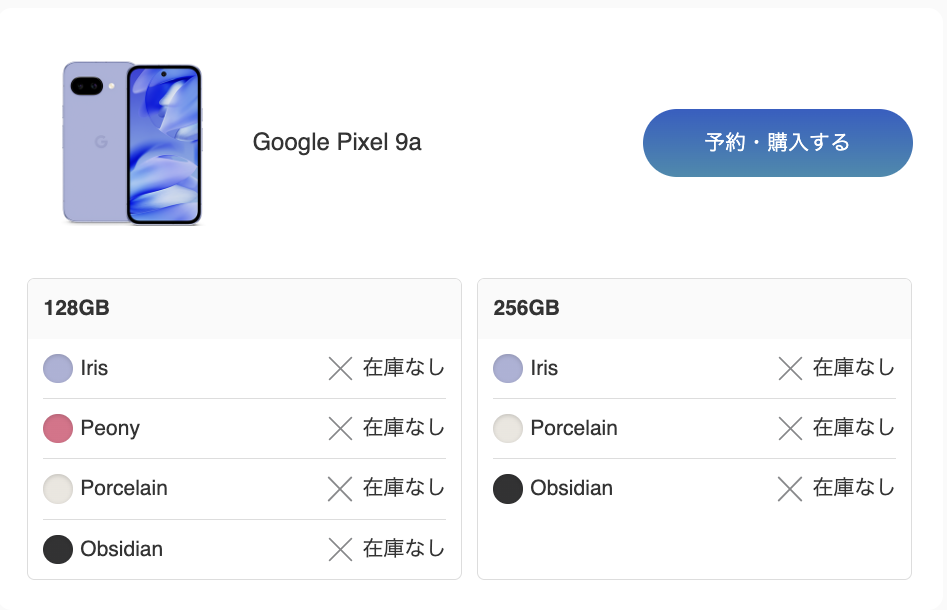Select Peony color swatch under 128GB
The height and width of the screenshot is (610, 947).
[x=58, y=429]
